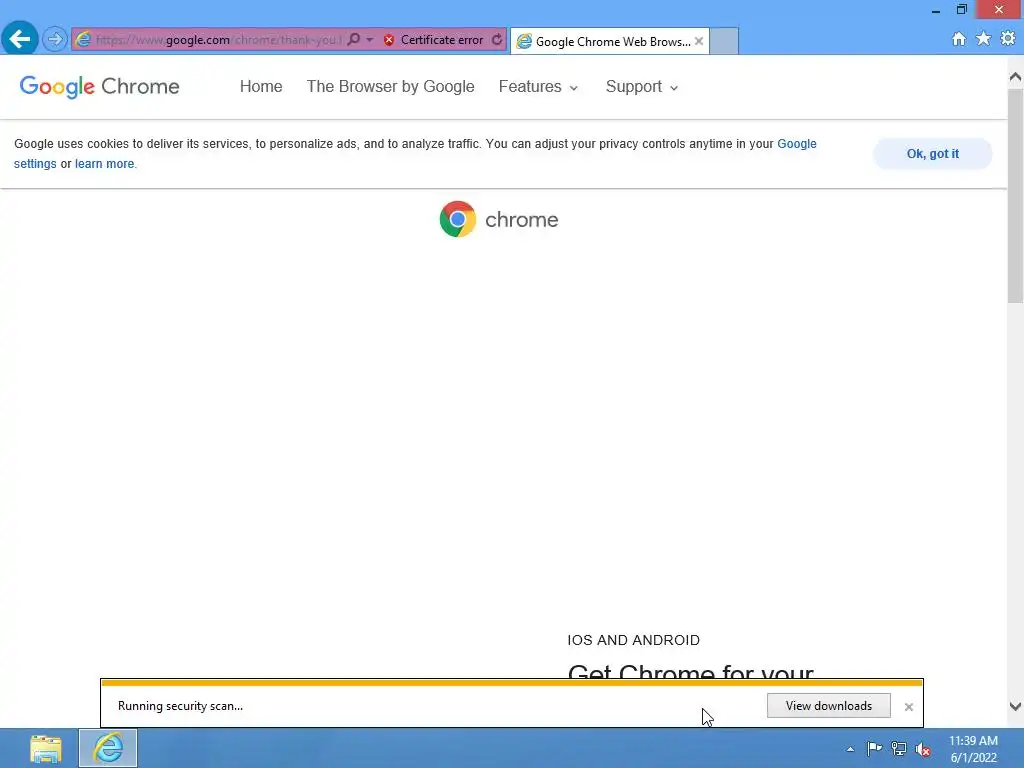The width and height of the screenshot is (1024, 768).
Task: Open the network status tray icon
Action: click(x=899, y=749)
